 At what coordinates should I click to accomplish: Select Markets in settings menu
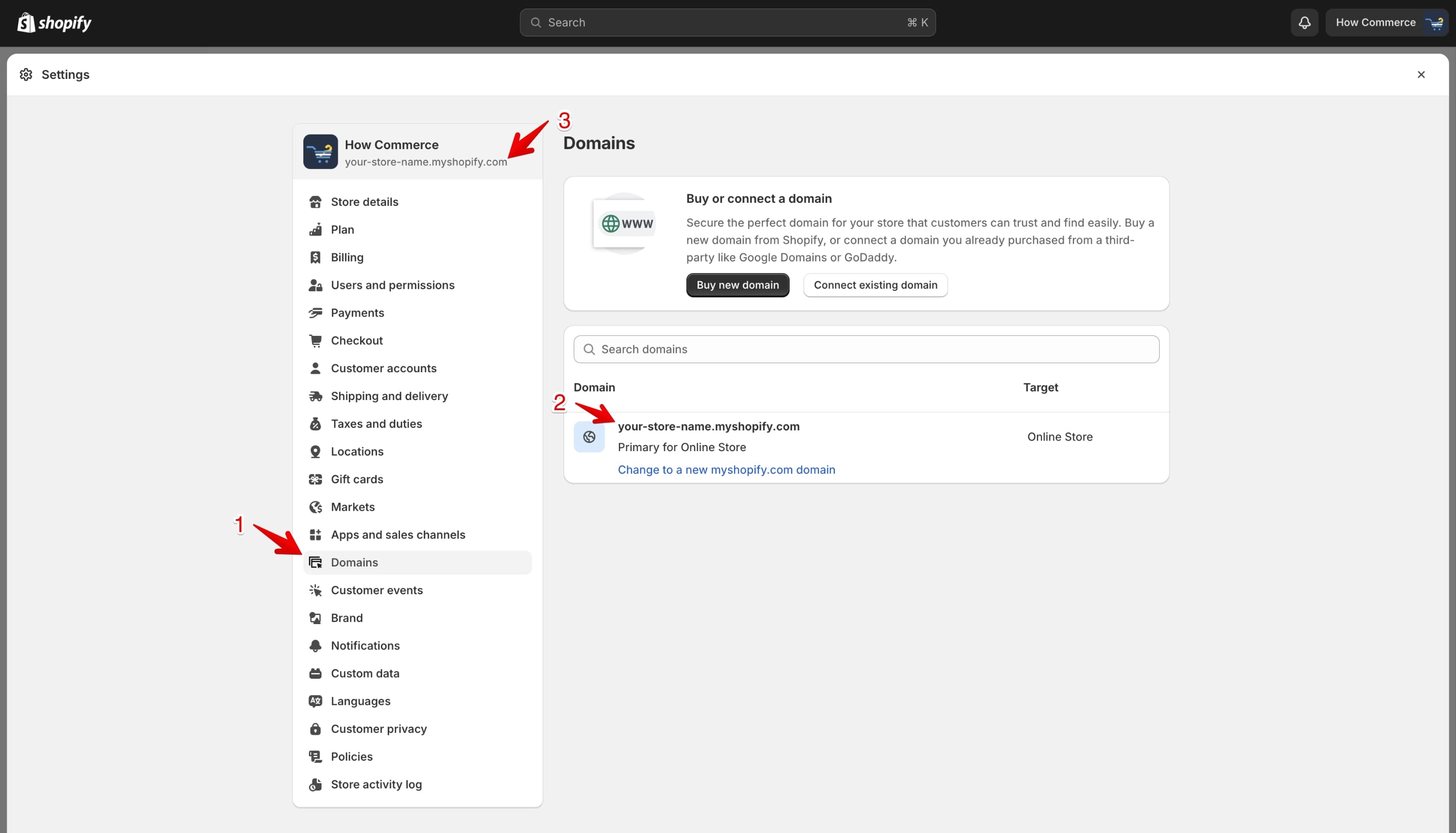tap(418, 507)
